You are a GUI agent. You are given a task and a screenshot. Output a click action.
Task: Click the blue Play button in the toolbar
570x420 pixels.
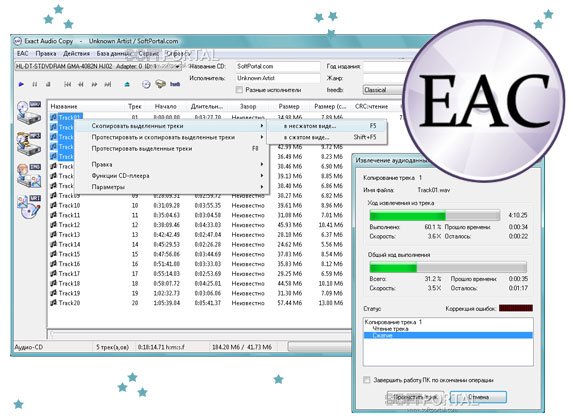[21, 84]
